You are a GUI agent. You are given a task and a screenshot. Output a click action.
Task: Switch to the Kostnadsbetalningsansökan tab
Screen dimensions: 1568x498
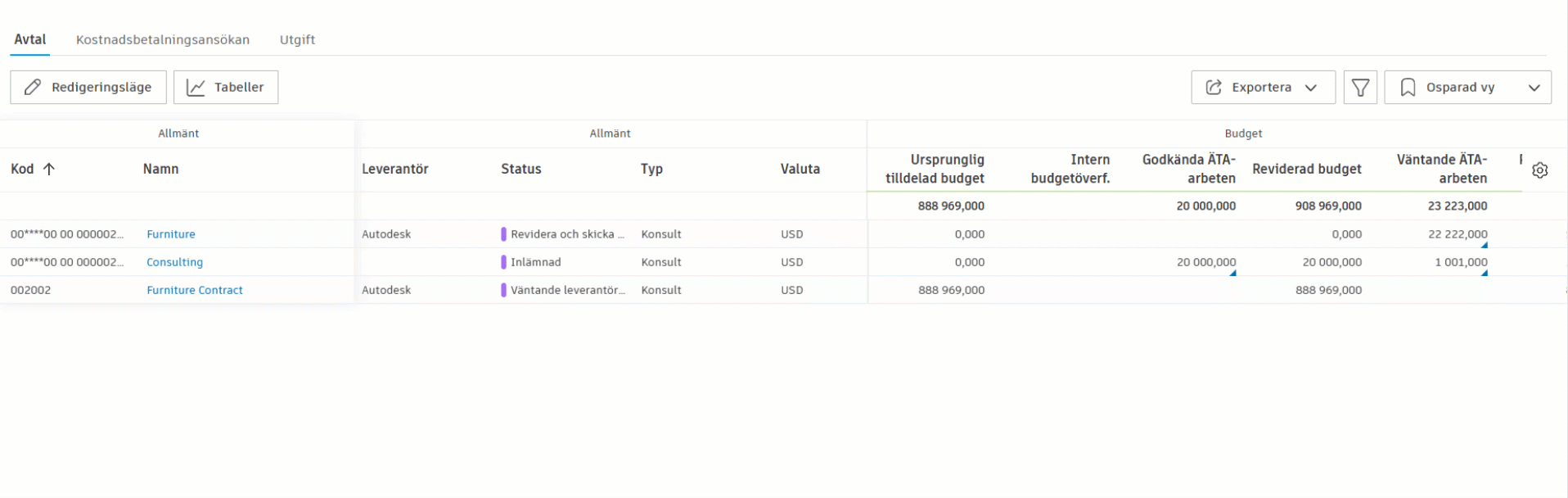pyautogui.click(x=163, y=39)
